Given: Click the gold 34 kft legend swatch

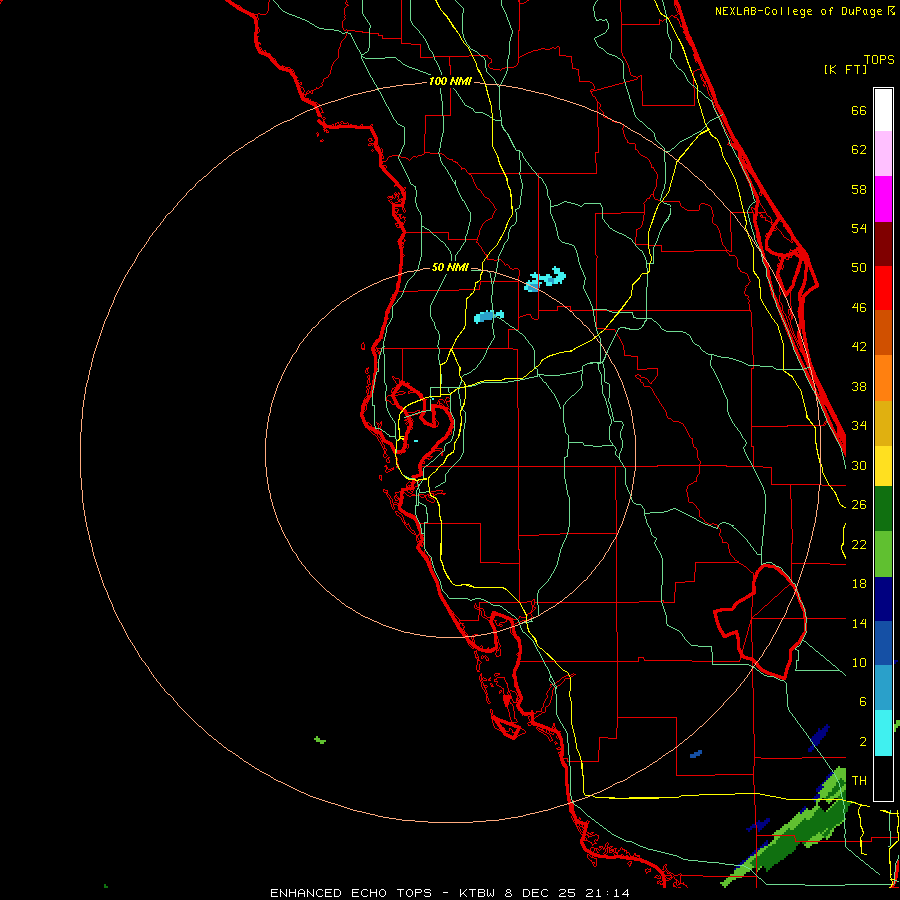Looking at the screenshot, I should (883, 423).
